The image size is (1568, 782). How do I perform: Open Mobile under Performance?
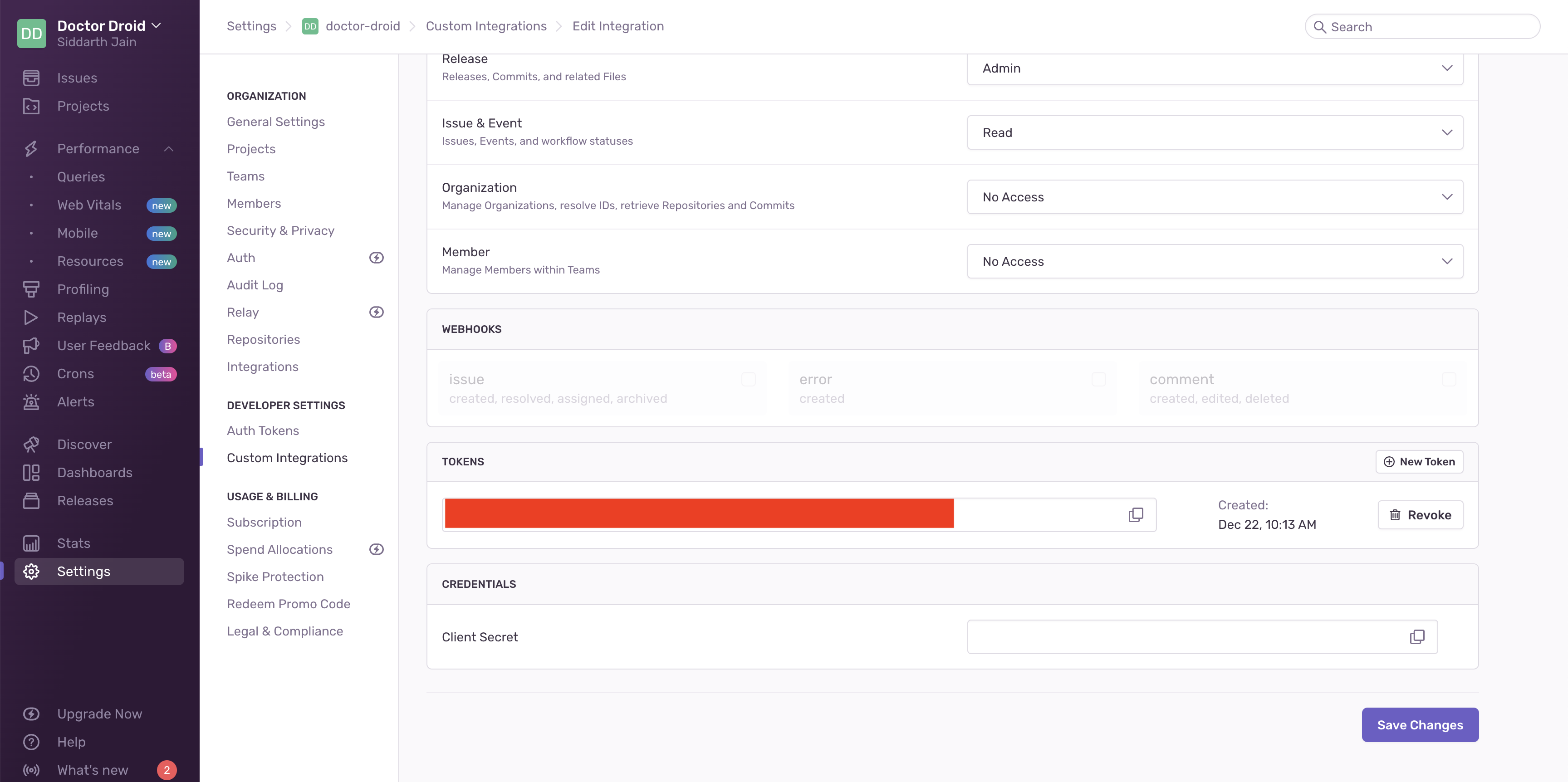point(77,233)
